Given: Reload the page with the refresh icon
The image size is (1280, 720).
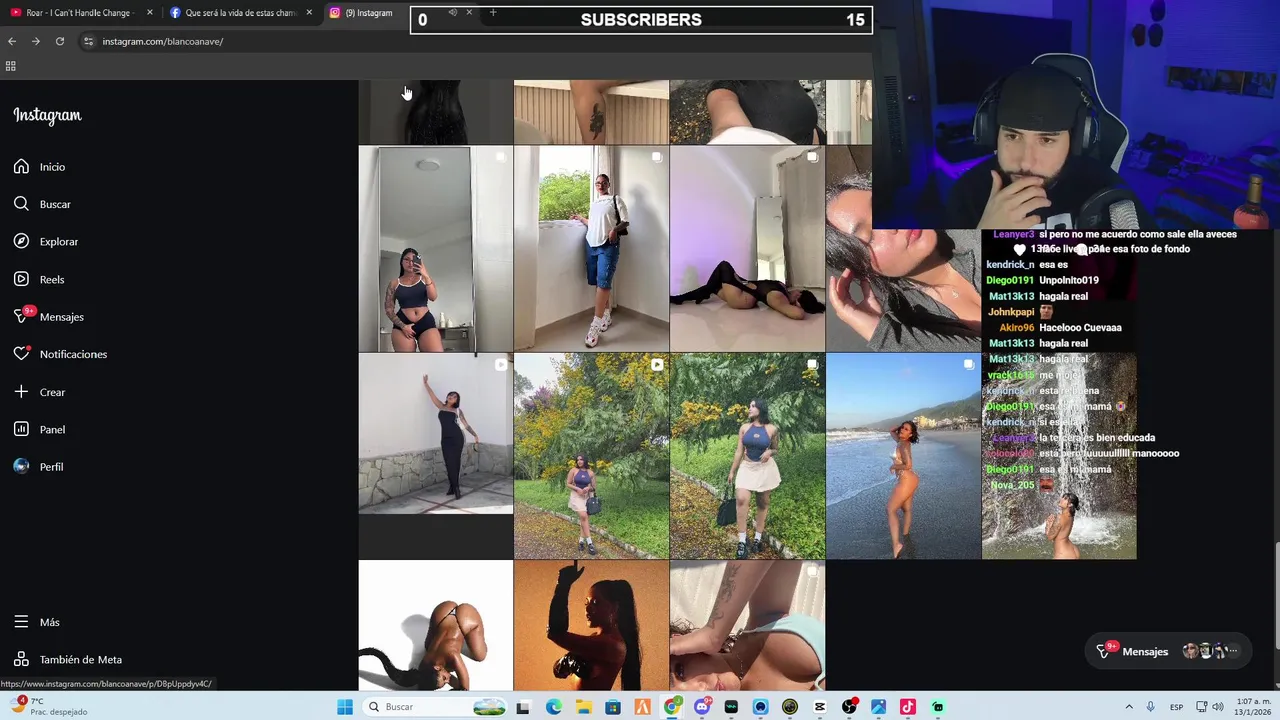Looking at the screenshot, I should click(60, 41).
